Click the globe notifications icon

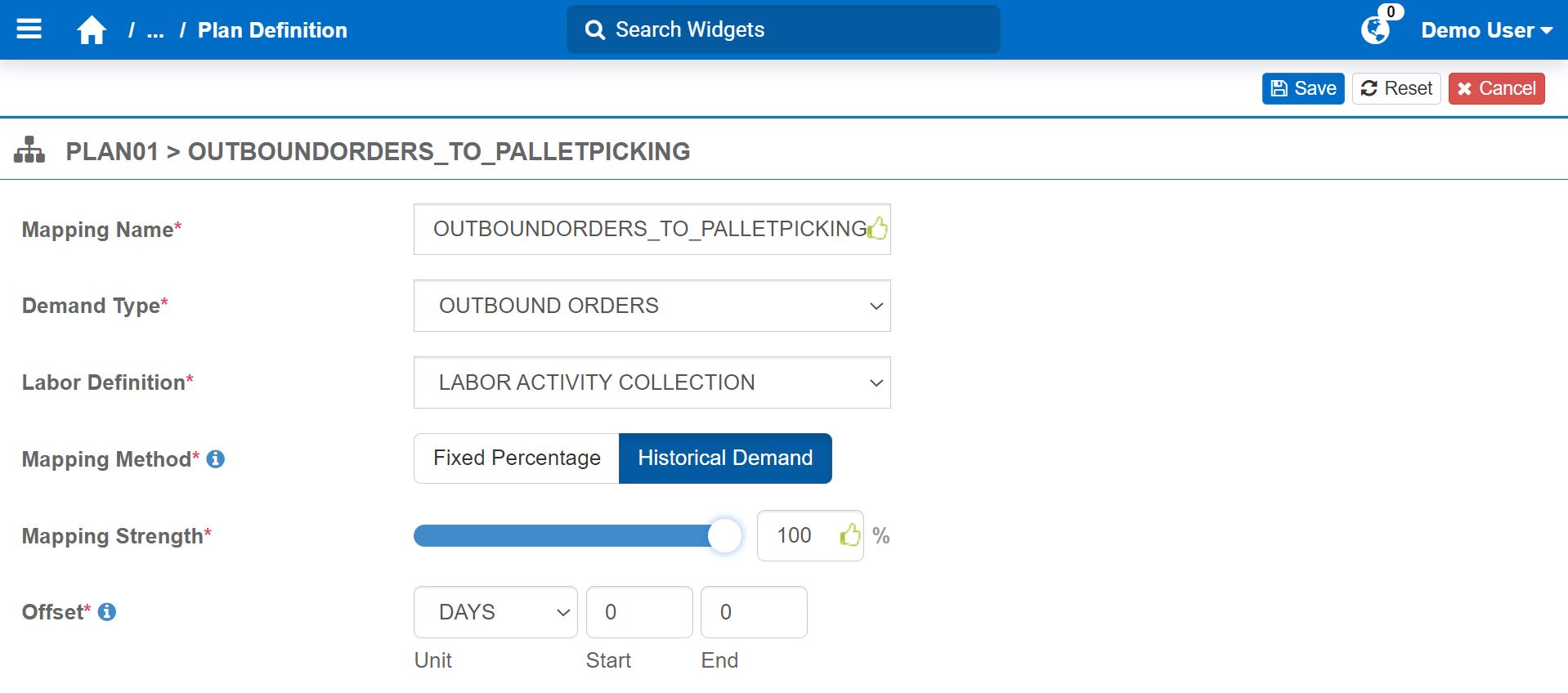point(1375,30)
